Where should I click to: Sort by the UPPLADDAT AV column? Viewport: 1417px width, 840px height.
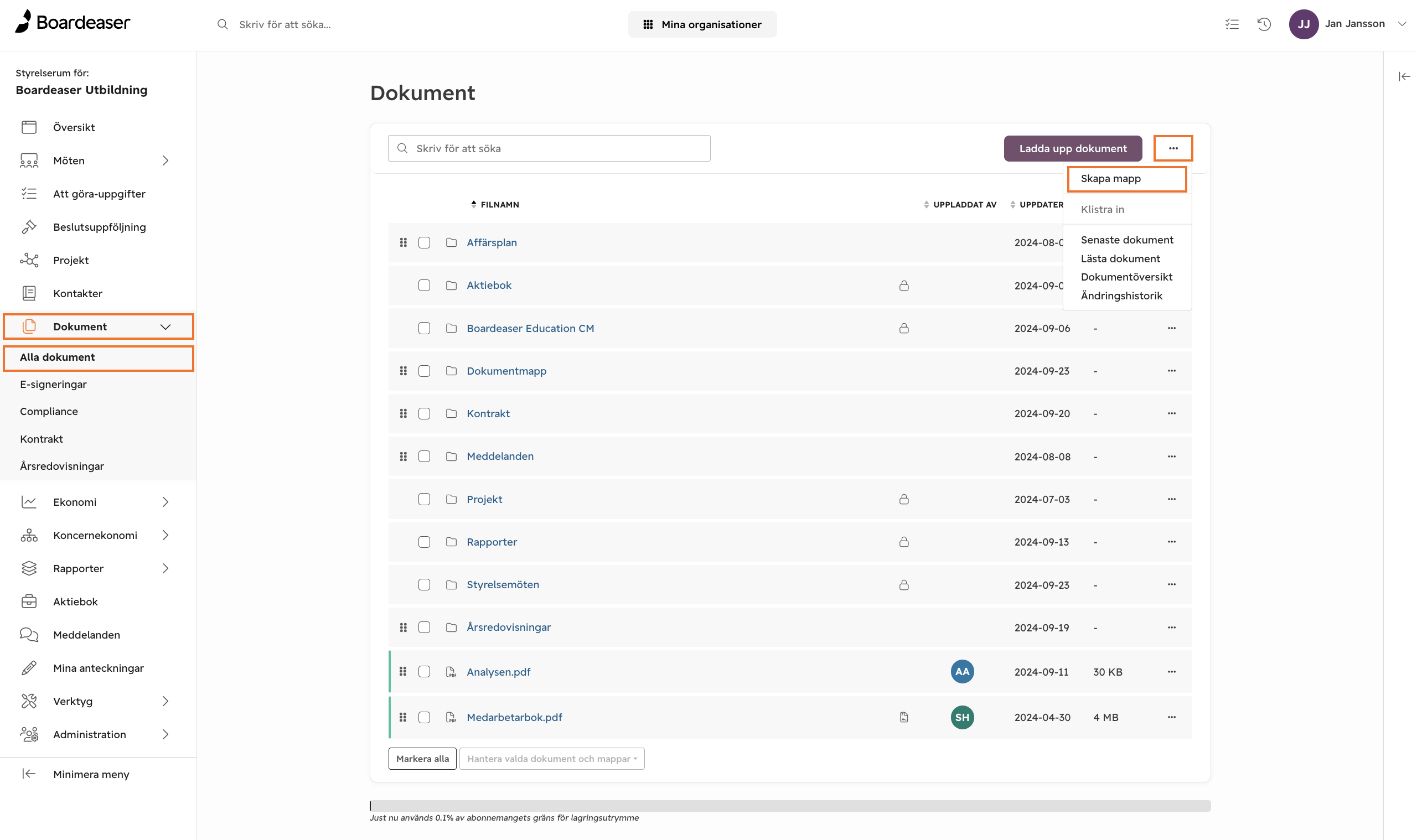(960, 204)
